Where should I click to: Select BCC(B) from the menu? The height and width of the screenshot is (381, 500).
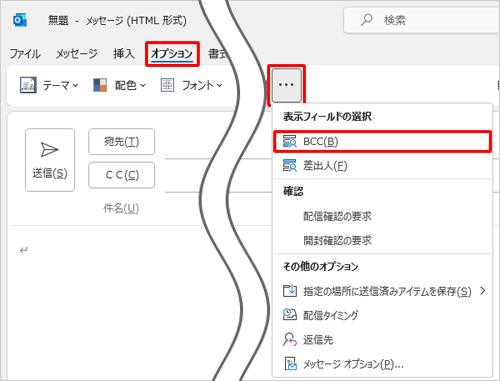(x=382, y=142)
